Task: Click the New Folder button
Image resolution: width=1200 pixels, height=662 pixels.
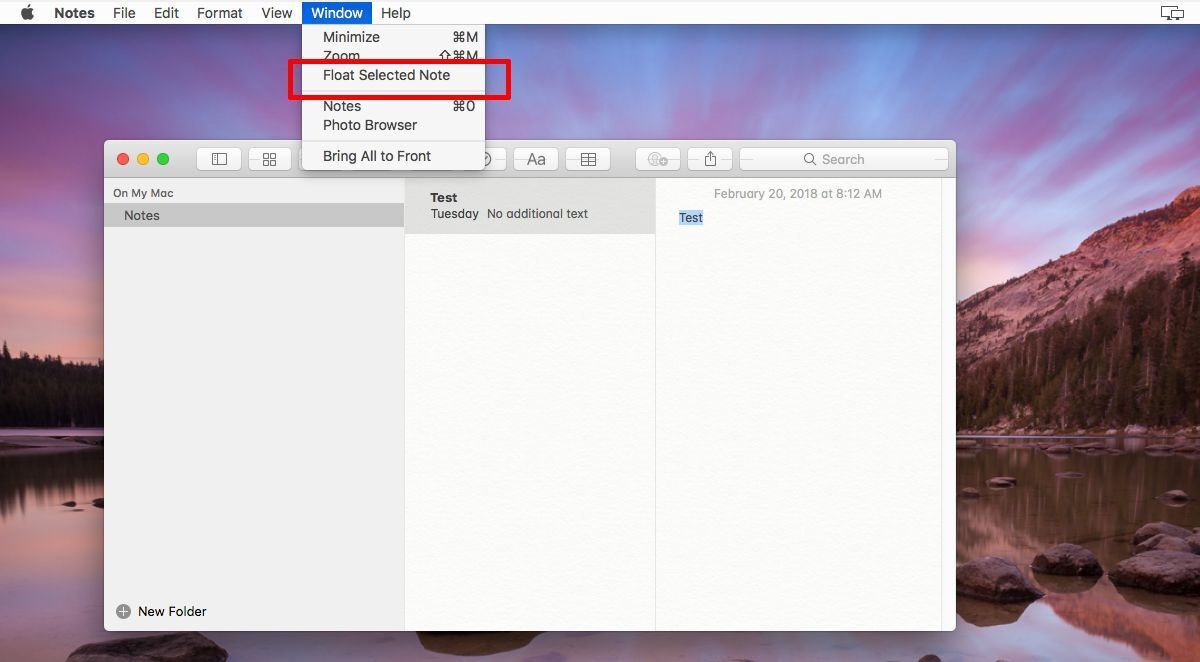Action: click(160, 611)
